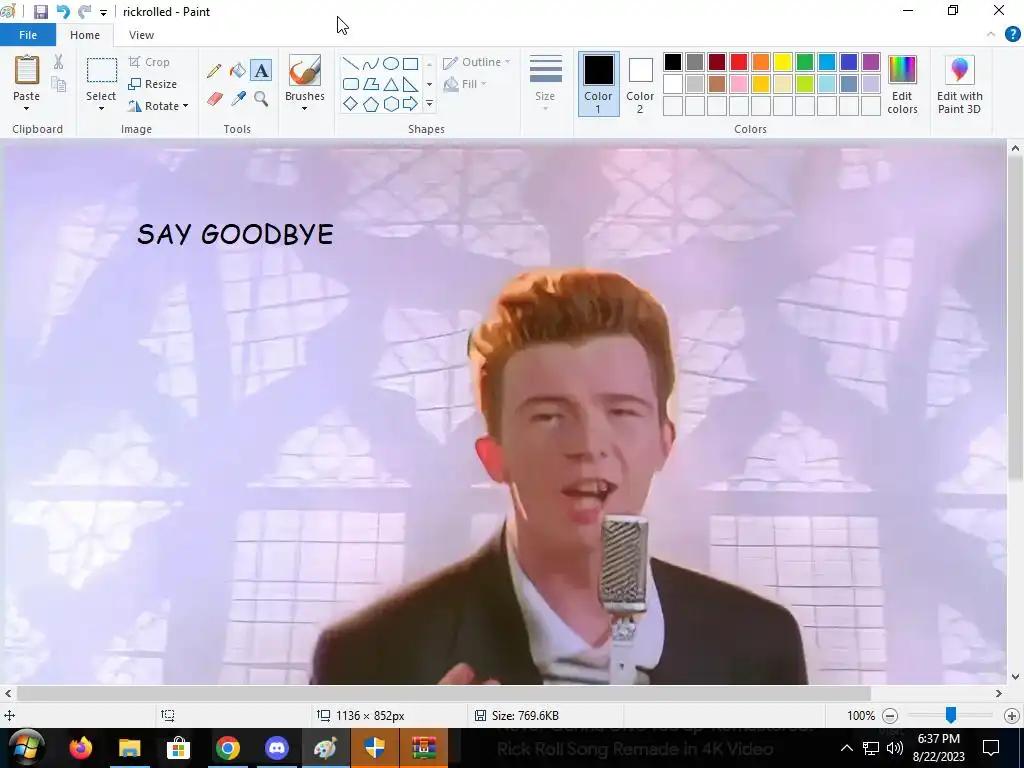Expand the Select dropdown arrow

[x=101, y=108]
